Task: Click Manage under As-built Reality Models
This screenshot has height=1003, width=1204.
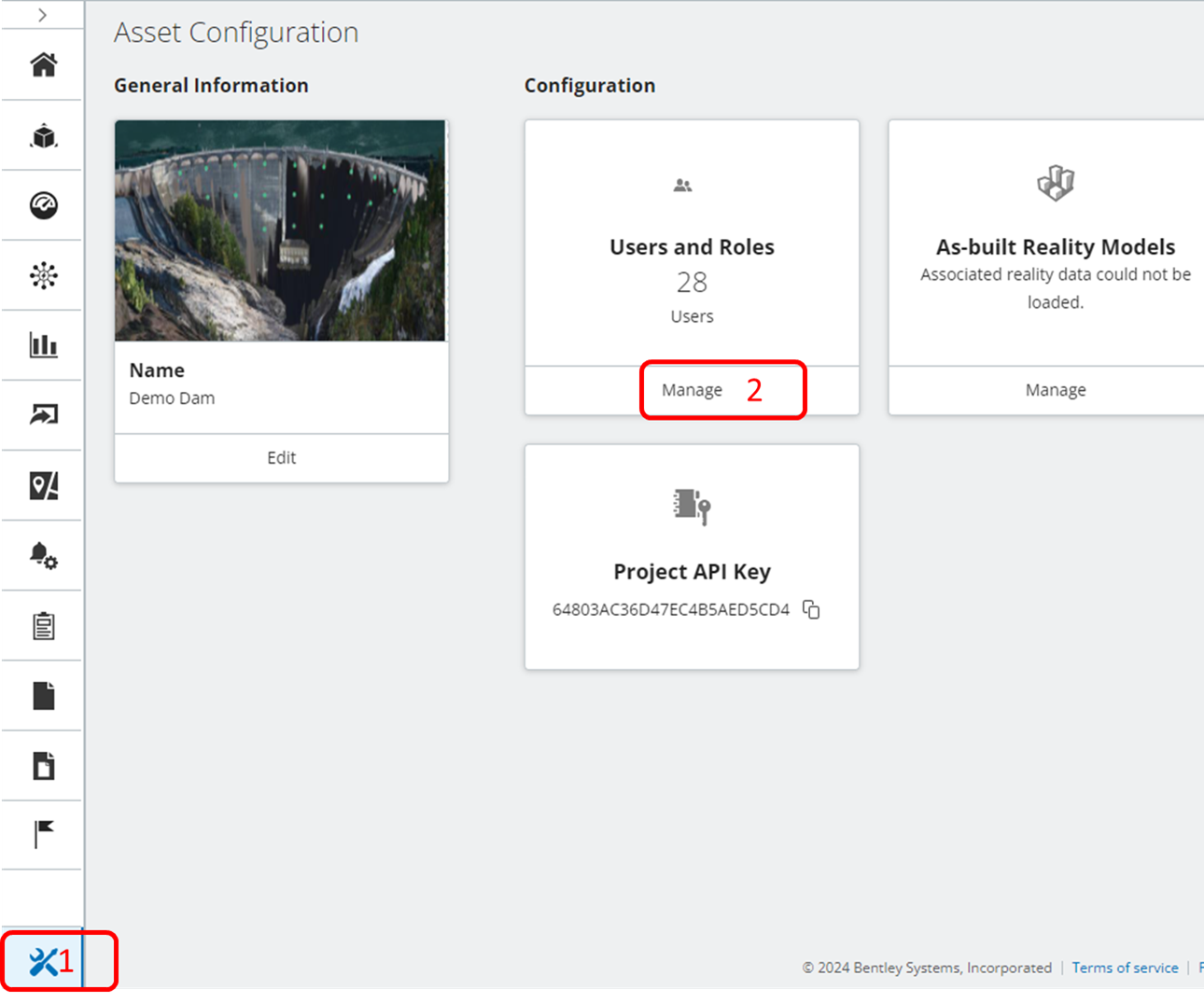Action: [x=1056, y=390]
